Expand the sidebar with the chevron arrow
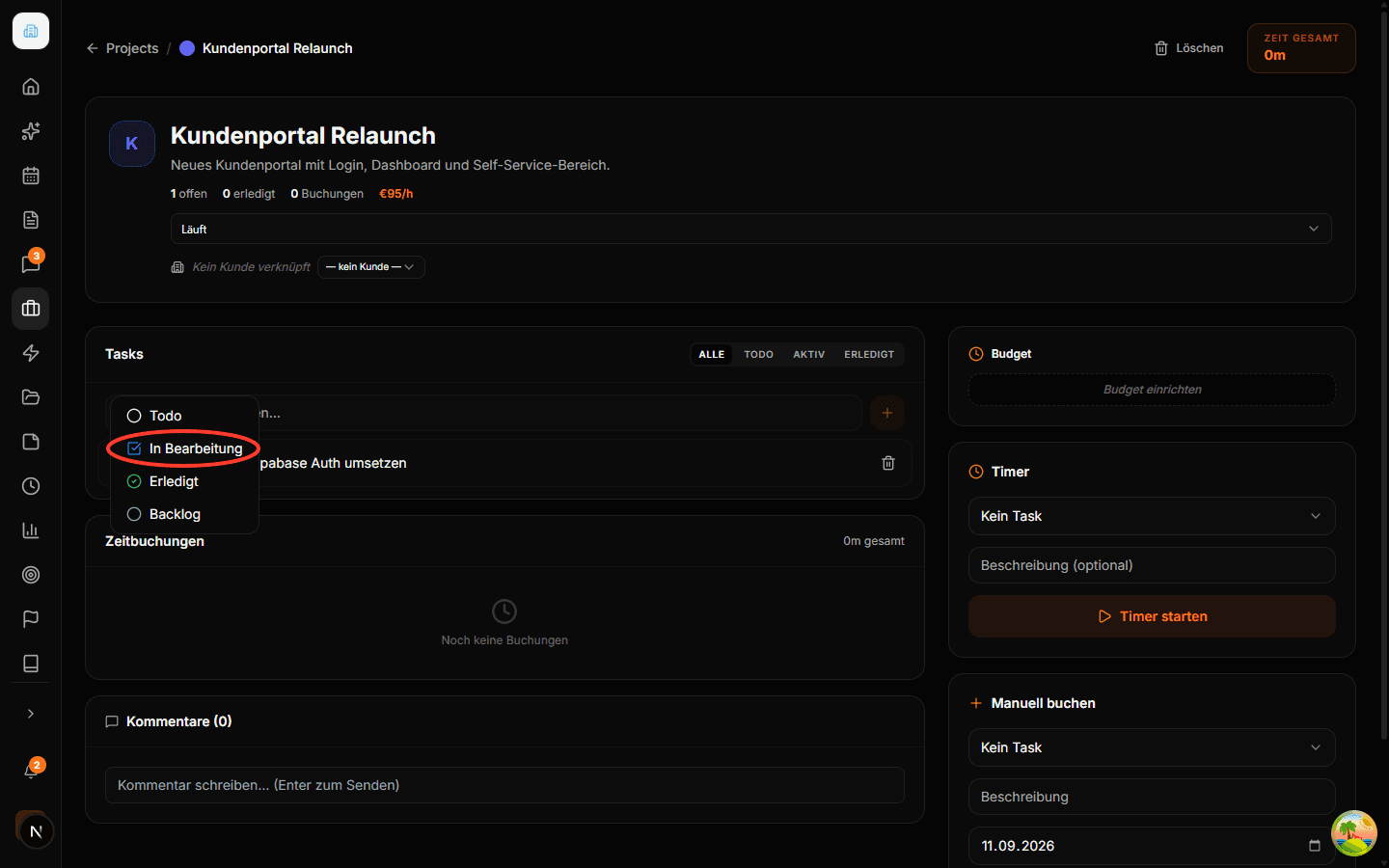Viewport: 1389px width, 868px height. 31,714
